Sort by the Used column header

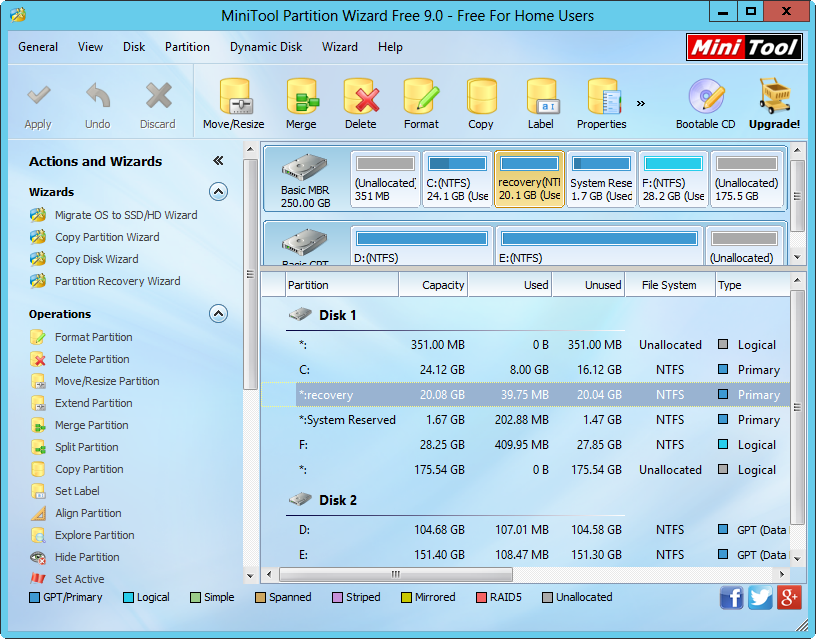510,285
